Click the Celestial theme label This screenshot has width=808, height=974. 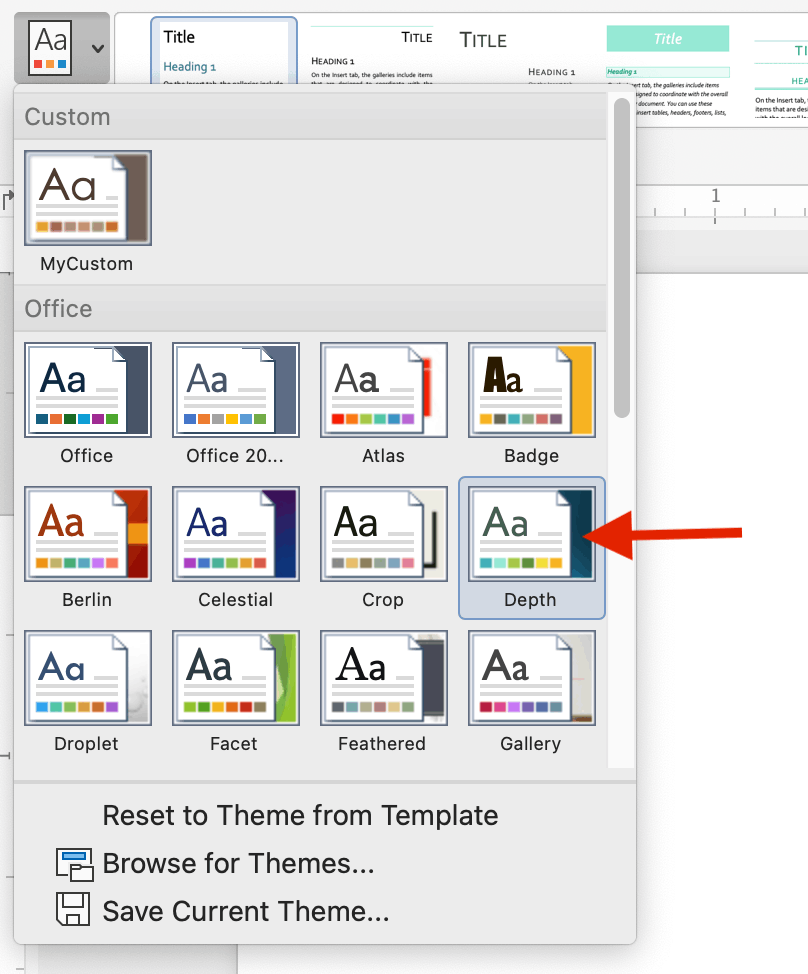235,600
